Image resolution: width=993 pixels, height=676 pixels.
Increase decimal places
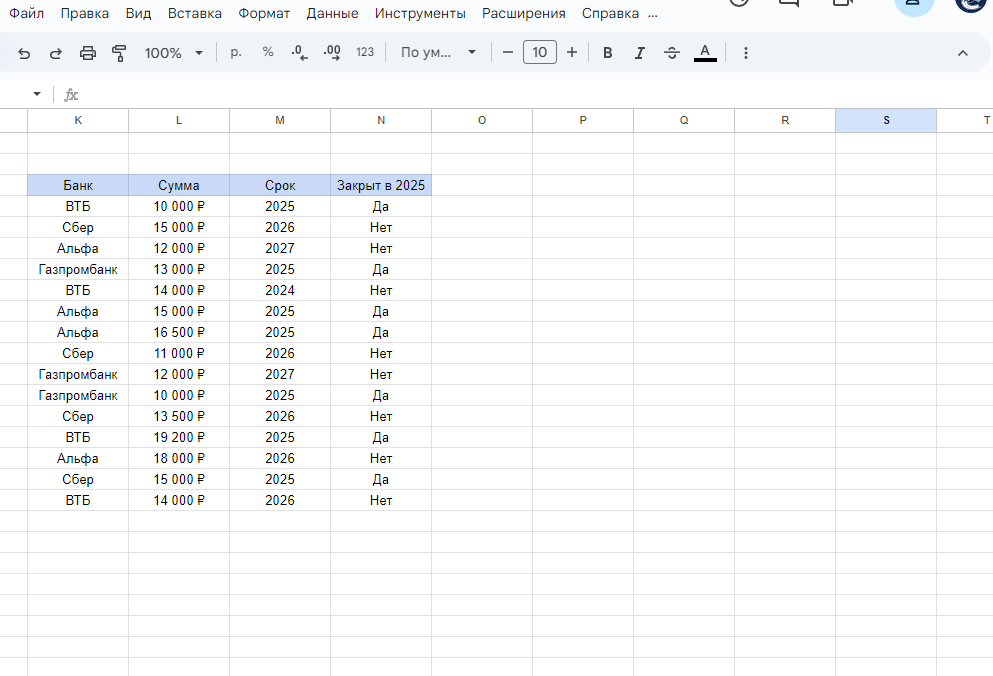[x=332, y=53]
